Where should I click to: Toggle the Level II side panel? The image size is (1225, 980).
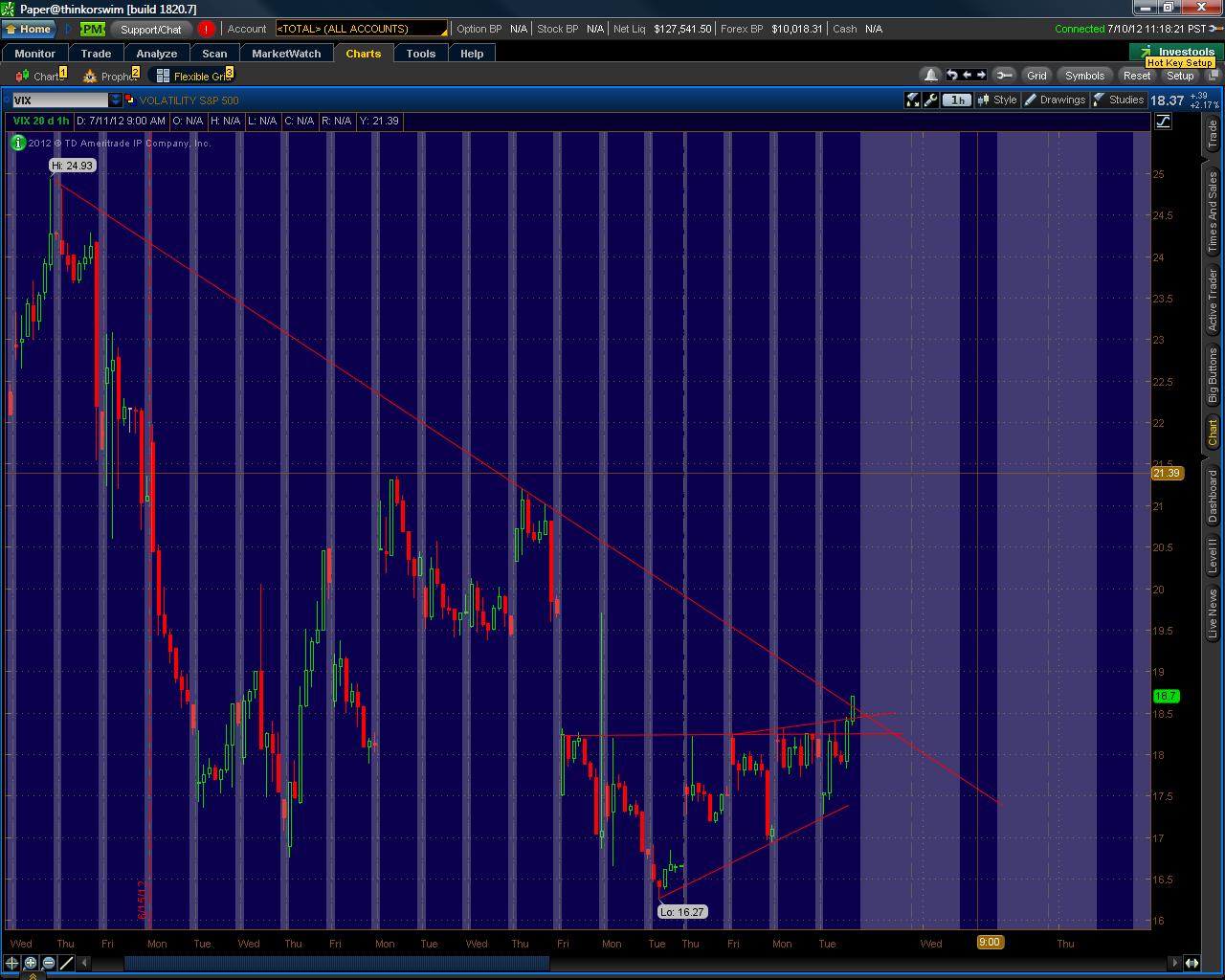[x=1213, y=555]
